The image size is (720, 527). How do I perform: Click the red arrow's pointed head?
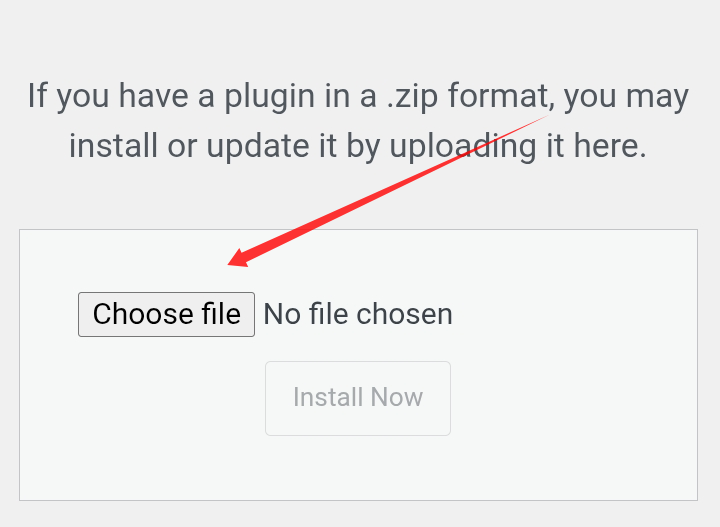coord(238,261)
